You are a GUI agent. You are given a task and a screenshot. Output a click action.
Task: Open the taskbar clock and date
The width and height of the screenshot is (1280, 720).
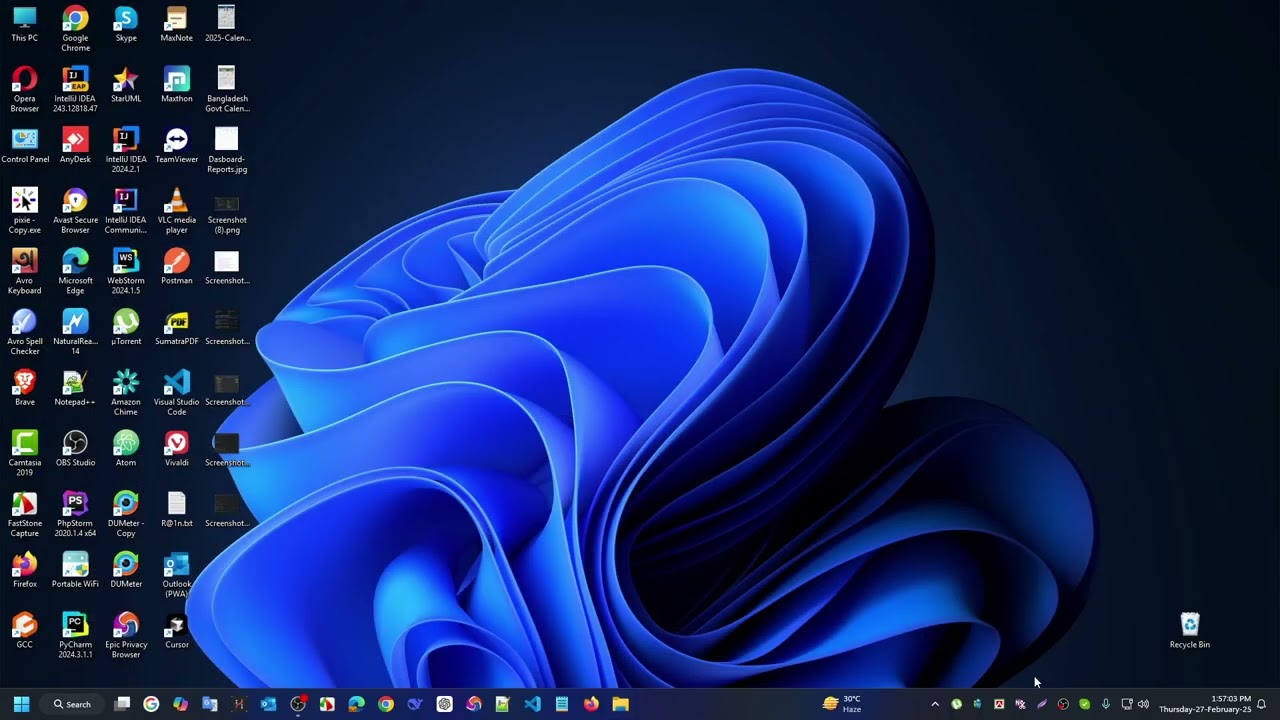coord(1205,704)
